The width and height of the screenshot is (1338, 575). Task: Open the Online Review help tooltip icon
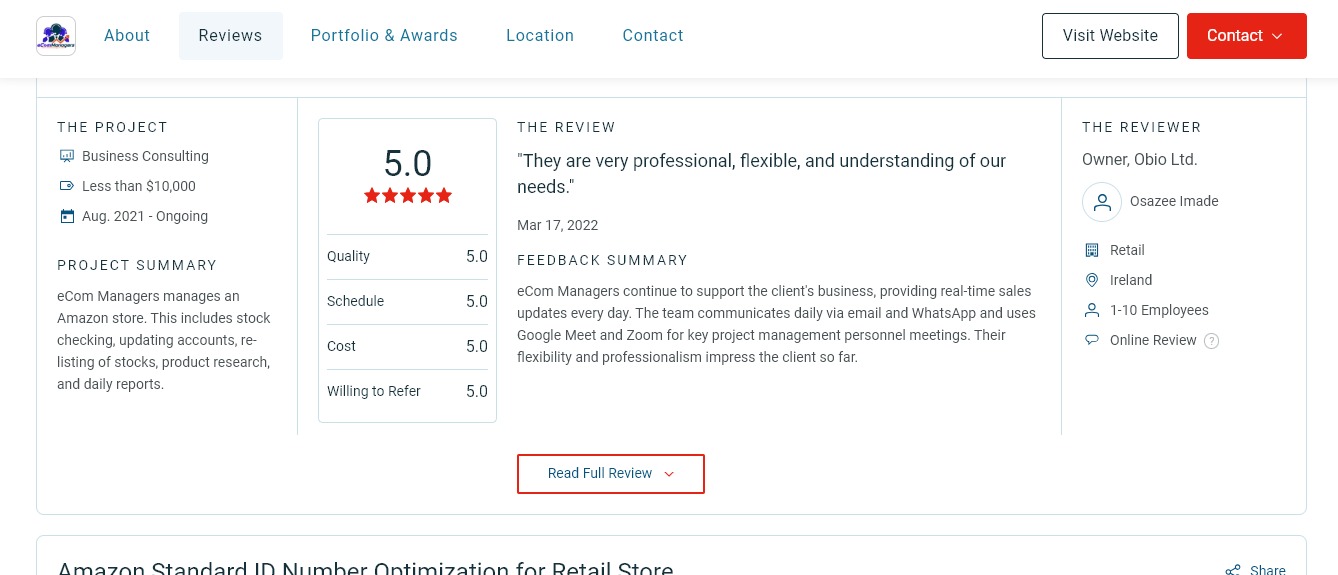coord(1211,341)
